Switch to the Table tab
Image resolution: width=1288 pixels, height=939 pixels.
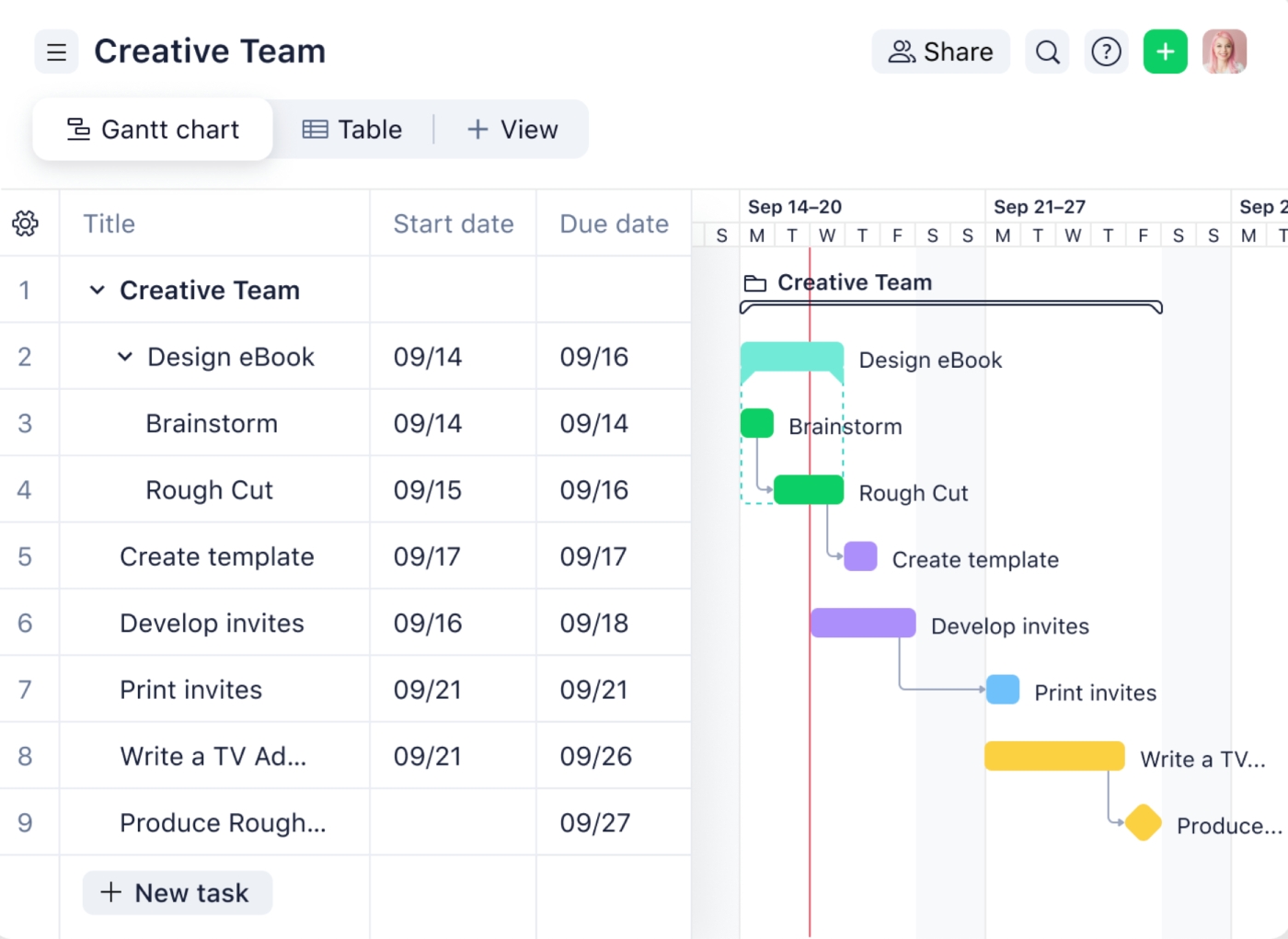point(352,129)
